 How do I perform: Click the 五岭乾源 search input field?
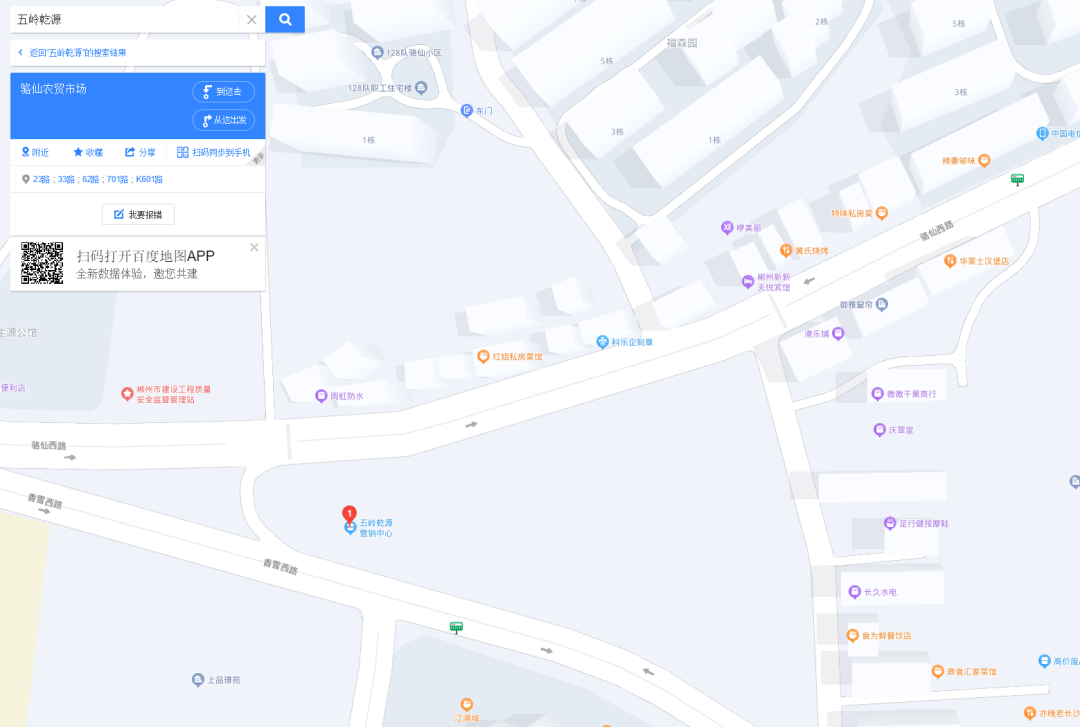[x=125, y=19]
